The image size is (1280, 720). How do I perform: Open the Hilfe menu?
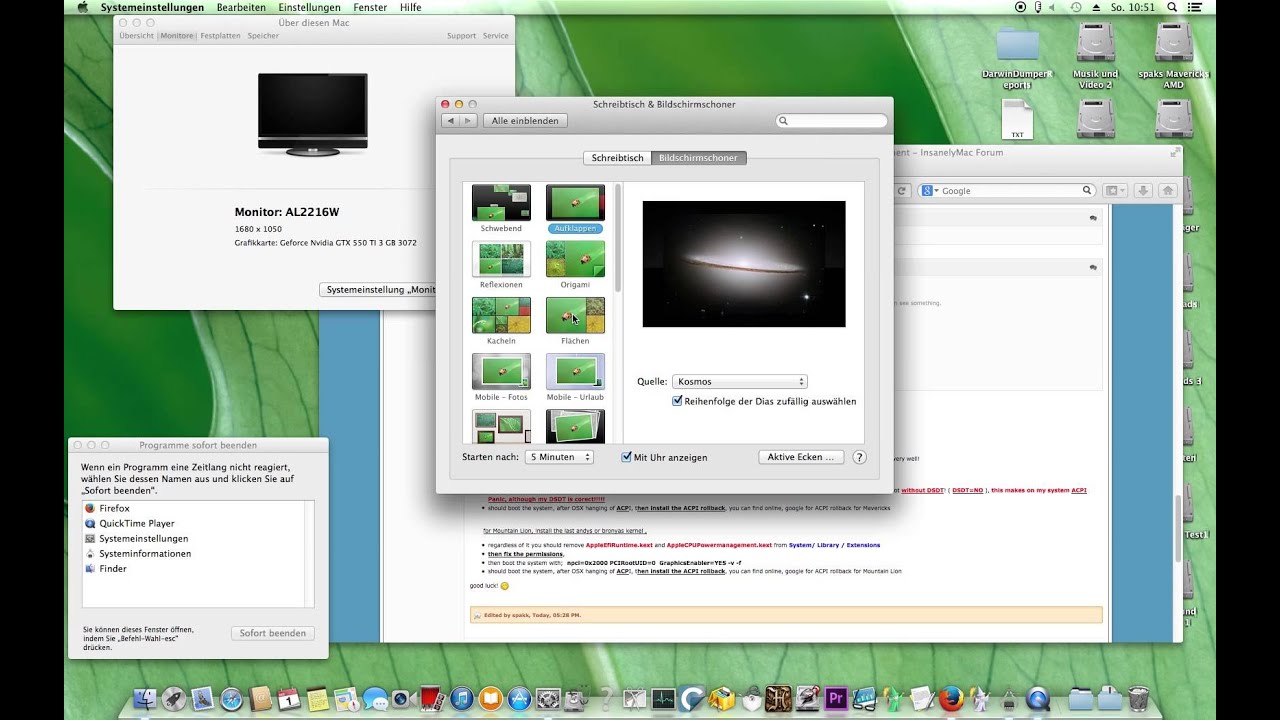tap(410, 7)
